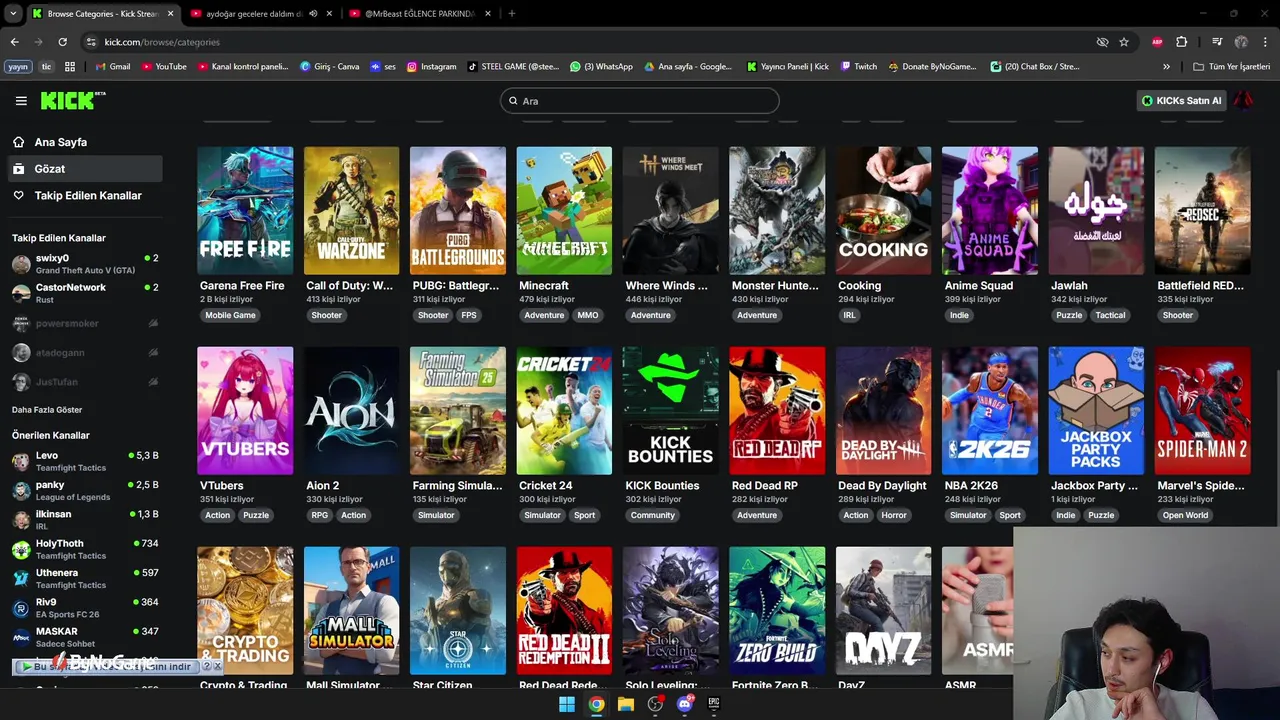
Task: Click the browser back arrow
Action: click(x=14, y=42)
